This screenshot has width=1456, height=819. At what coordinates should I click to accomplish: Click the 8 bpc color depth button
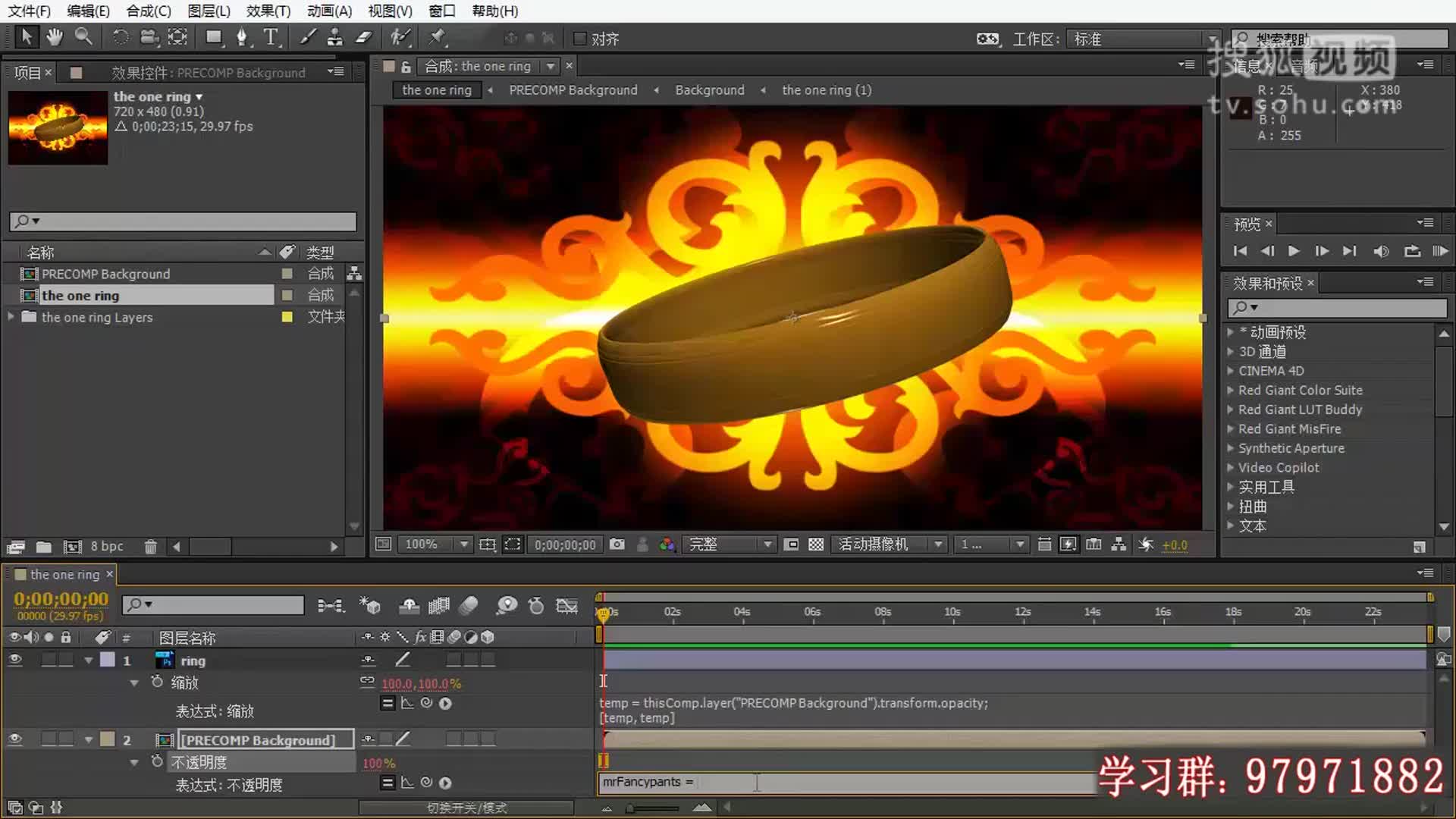pyautogui.click(x=107, y=547)
